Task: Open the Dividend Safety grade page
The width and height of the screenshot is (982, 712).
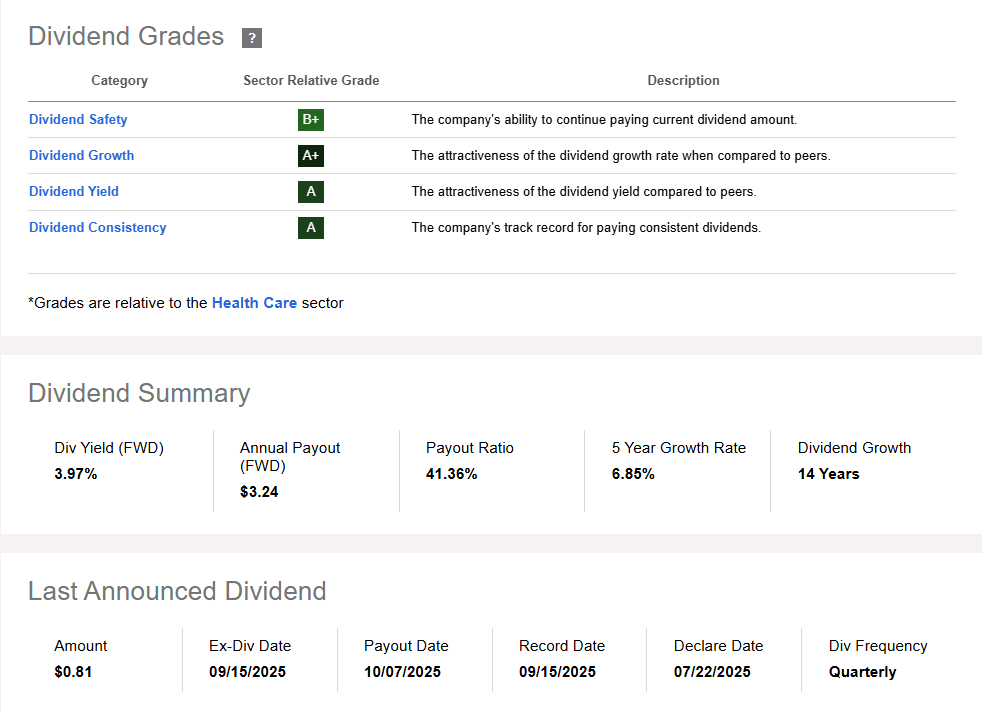Action: pos(78,119)
